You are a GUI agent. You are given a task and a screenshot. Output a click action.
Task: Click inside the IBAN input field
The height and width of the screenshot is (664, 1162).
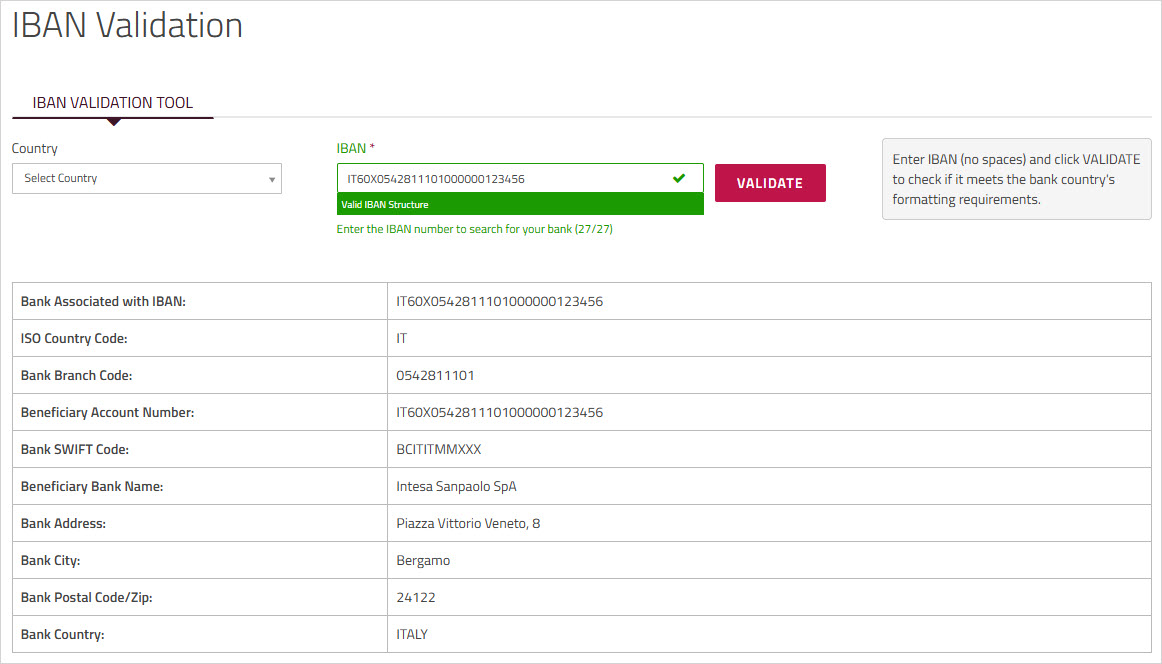[500, 179]
